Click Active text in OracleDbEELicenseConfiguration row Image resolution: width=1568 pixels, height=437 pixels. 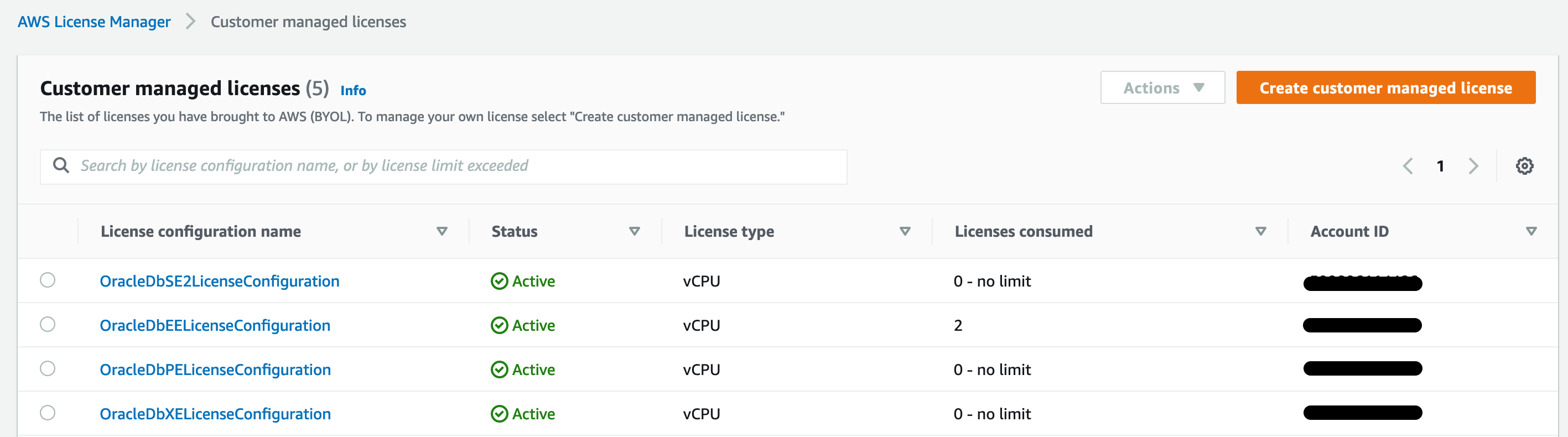(533, 326)
